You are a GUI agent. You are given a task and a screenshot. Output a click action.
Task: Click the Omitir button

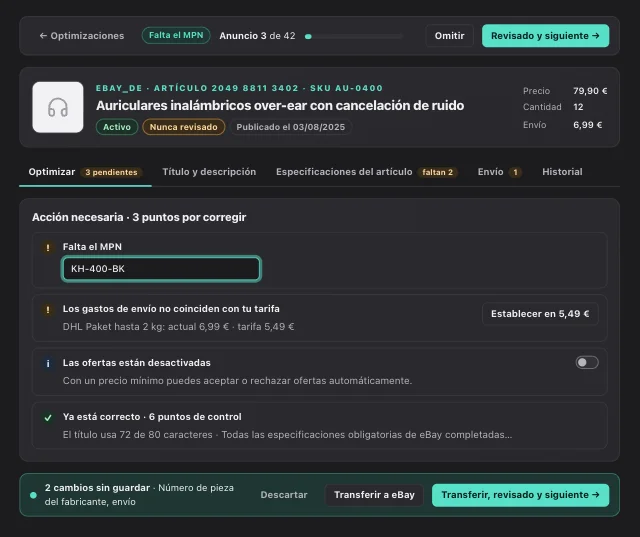(x=449, y=36)
